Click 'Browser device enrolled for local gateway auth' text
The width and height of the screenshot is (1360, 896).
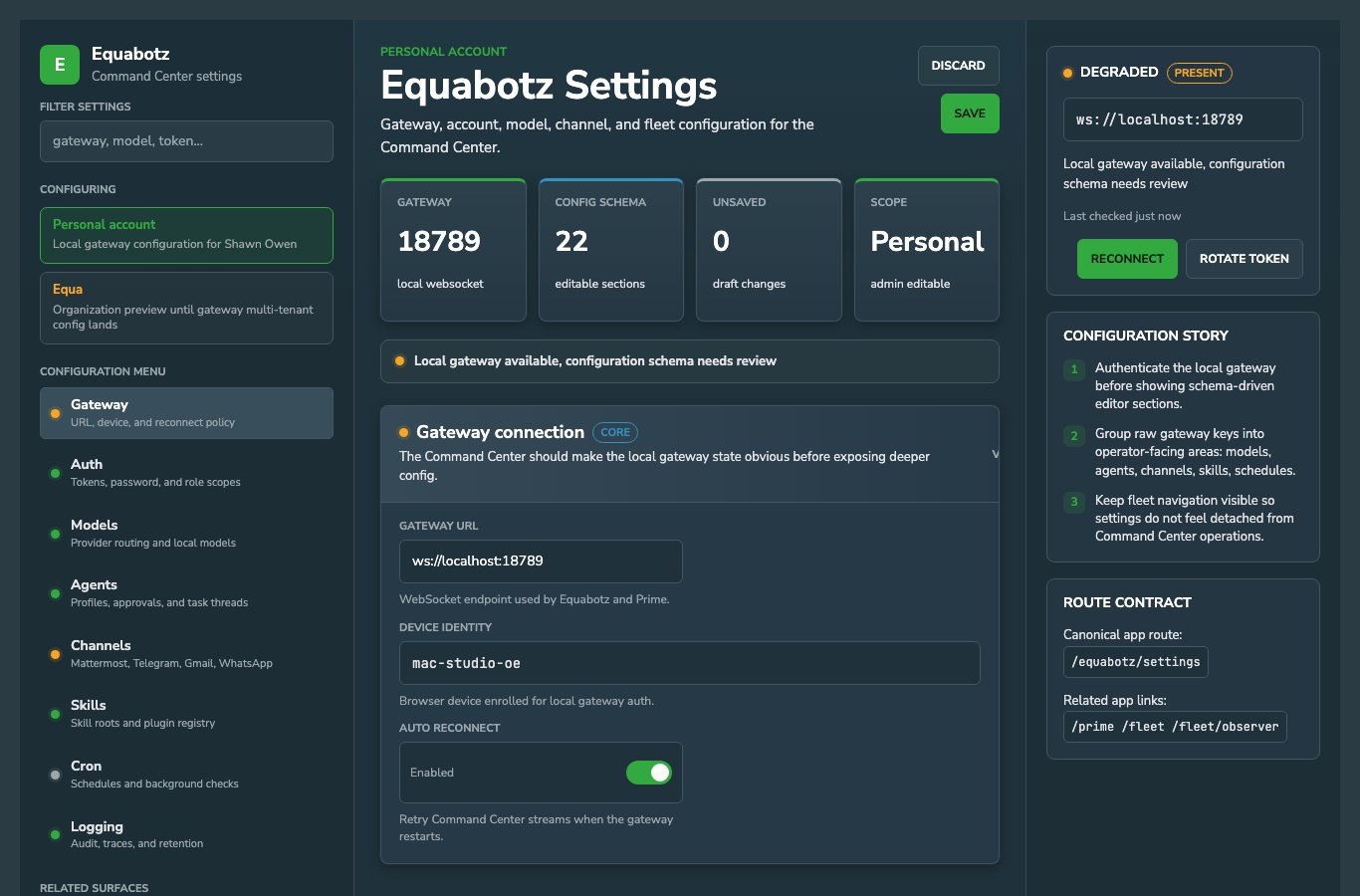[x=527, y=701]
